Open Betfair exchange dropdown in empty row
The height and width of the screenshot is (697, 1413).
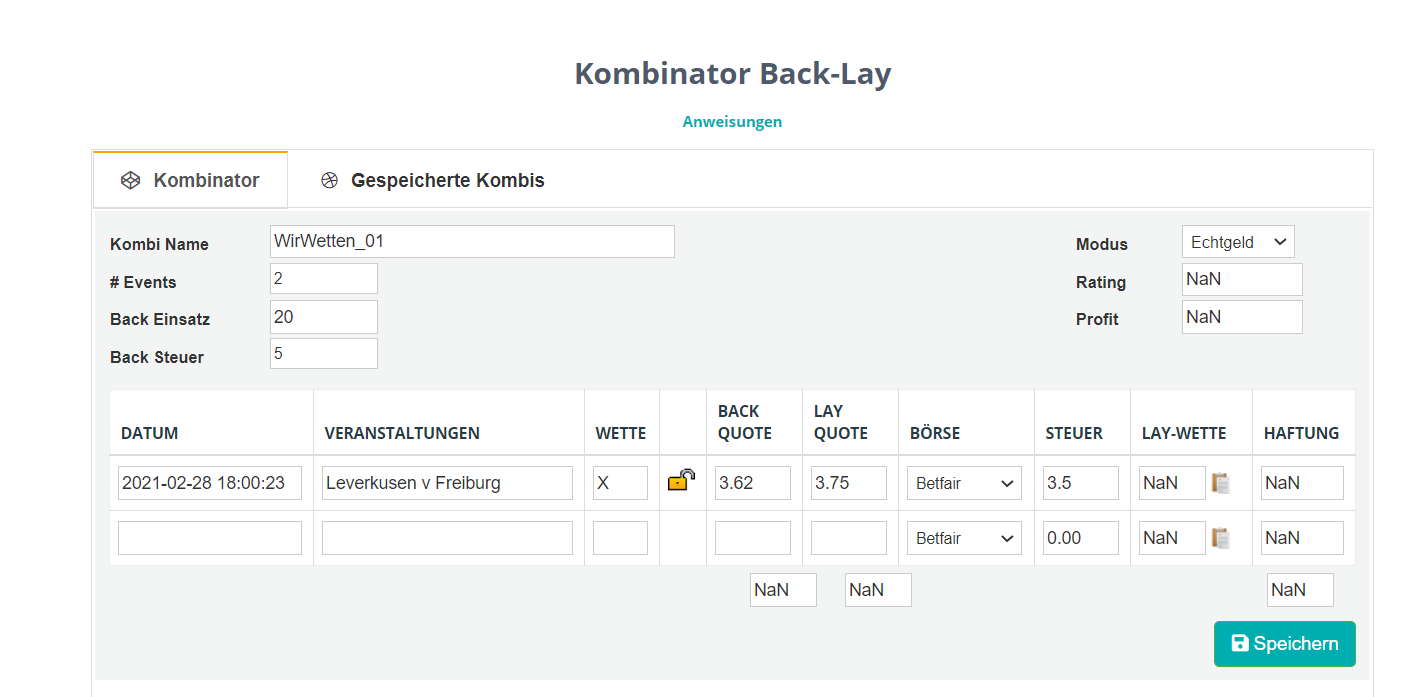[x=964, y=538]
